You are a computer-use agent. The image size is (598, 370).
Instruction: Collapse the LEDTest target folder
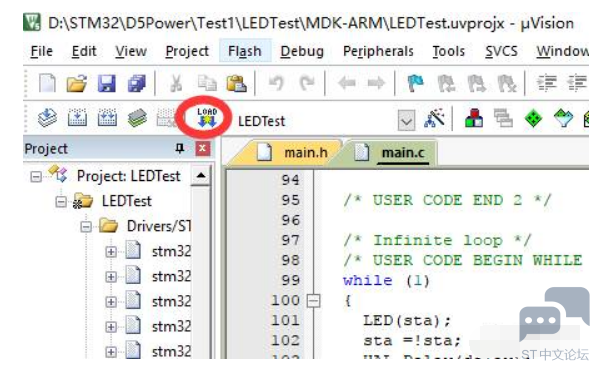coord(61,201)
